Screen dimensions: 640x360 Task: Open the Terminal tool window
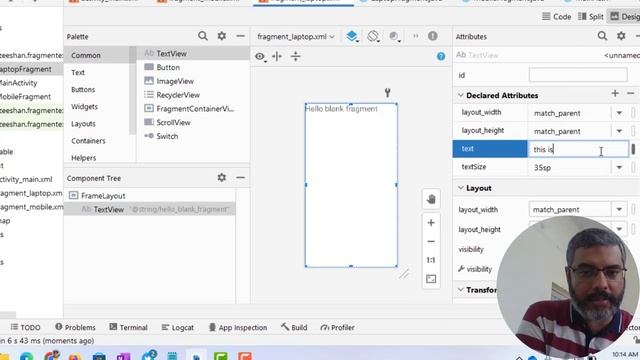tap(128, 327)
